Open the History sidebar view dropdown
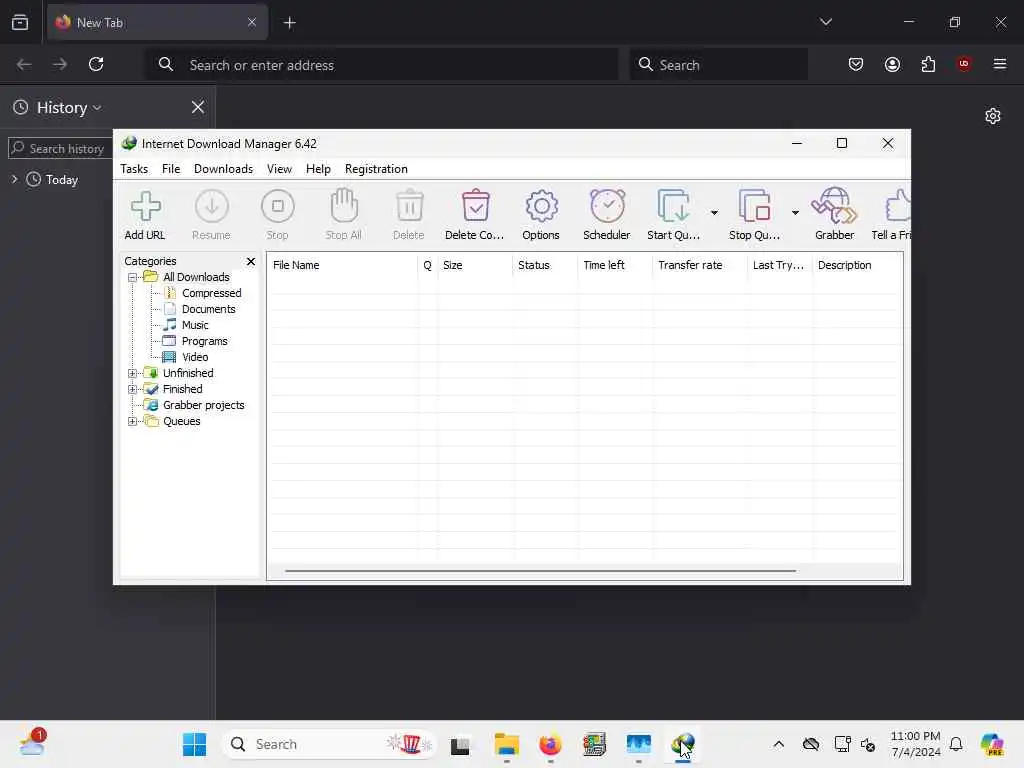The image size is (1024, 768). click(x=97, y=108)
